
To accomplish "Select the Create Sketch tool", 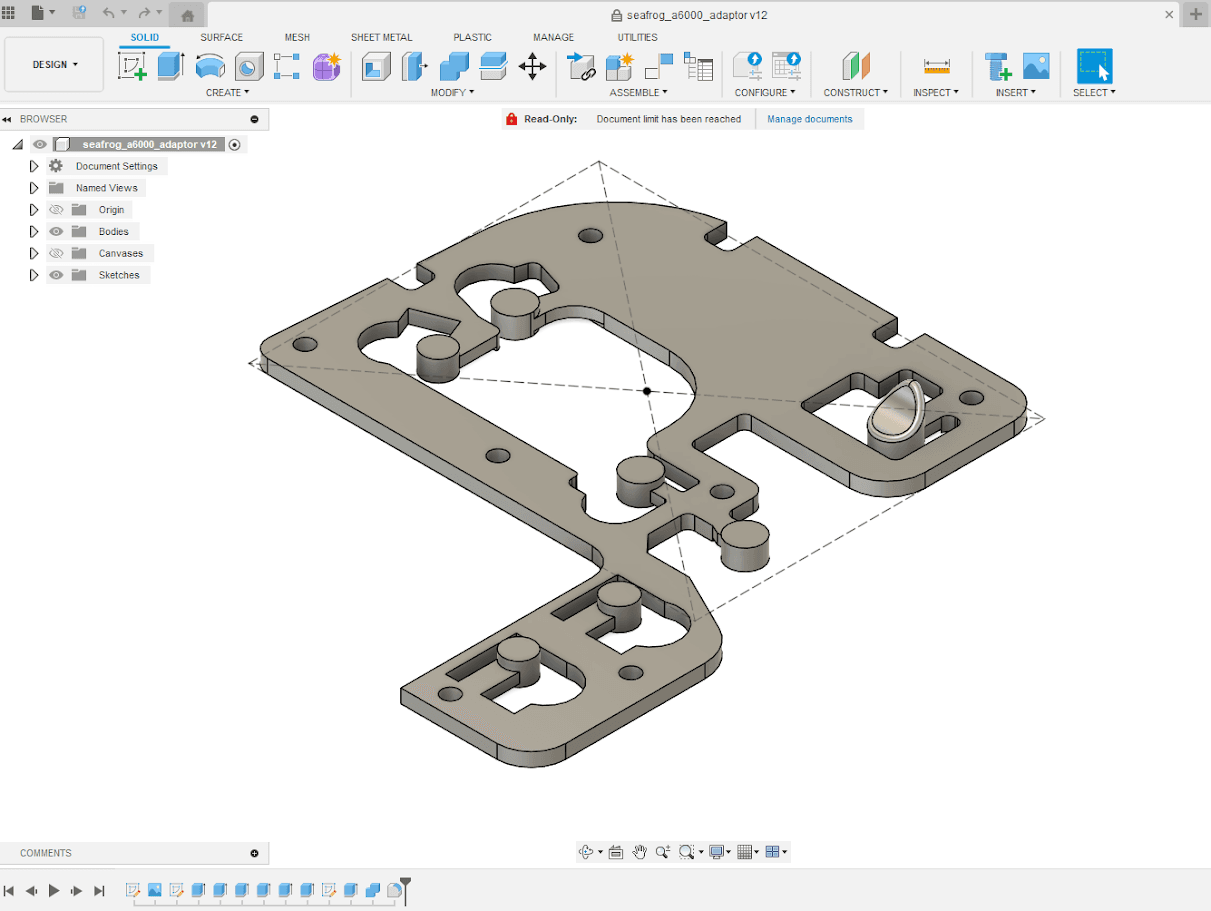I will click(132, 67).
